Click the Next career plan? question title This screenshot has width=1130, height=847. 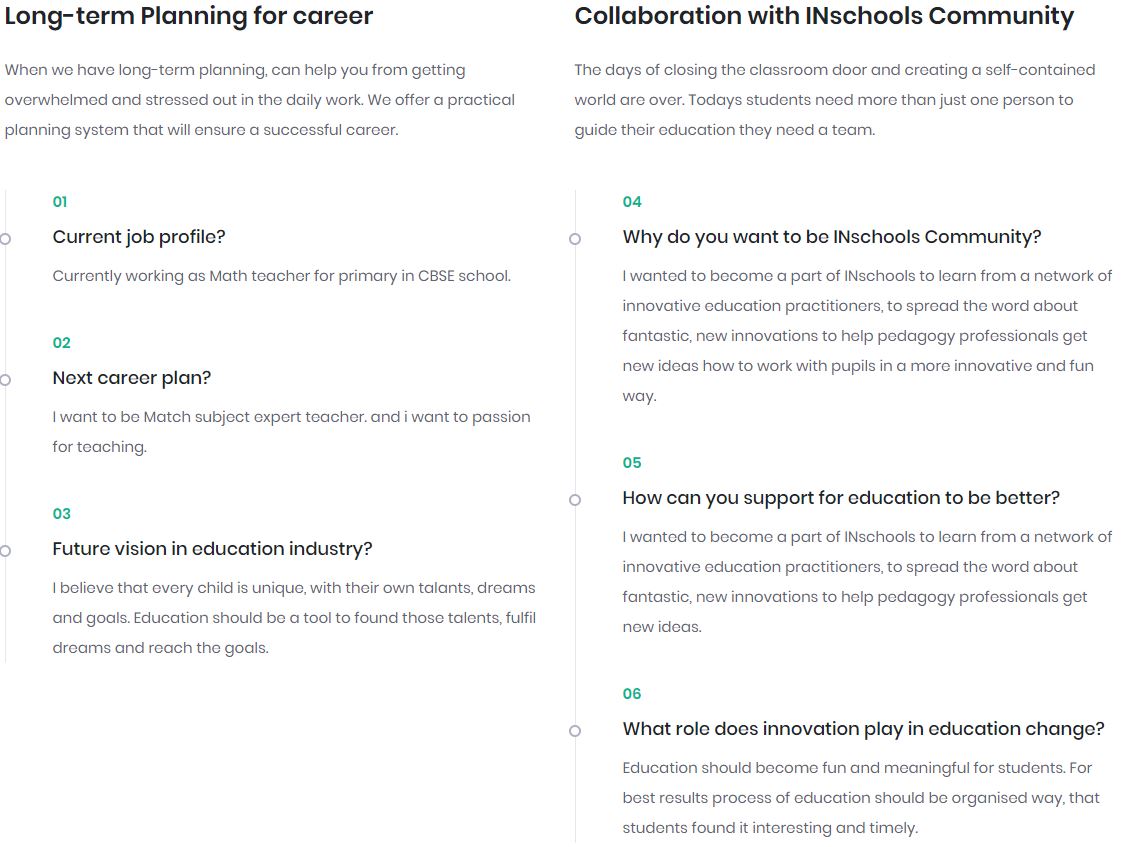[132, 378]
